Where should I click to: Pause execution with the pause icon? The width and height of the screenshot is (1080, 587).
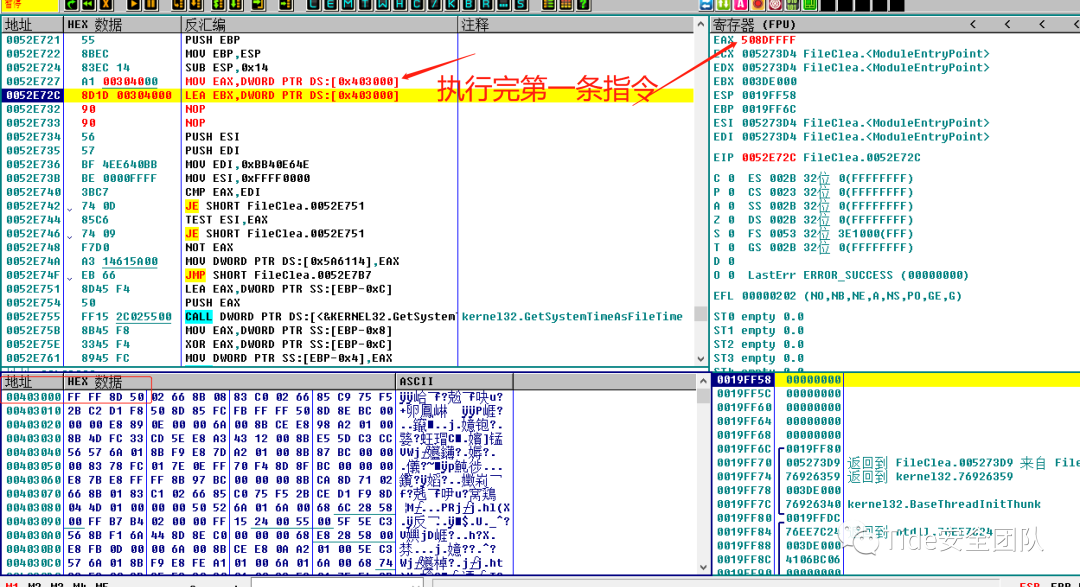151,5
